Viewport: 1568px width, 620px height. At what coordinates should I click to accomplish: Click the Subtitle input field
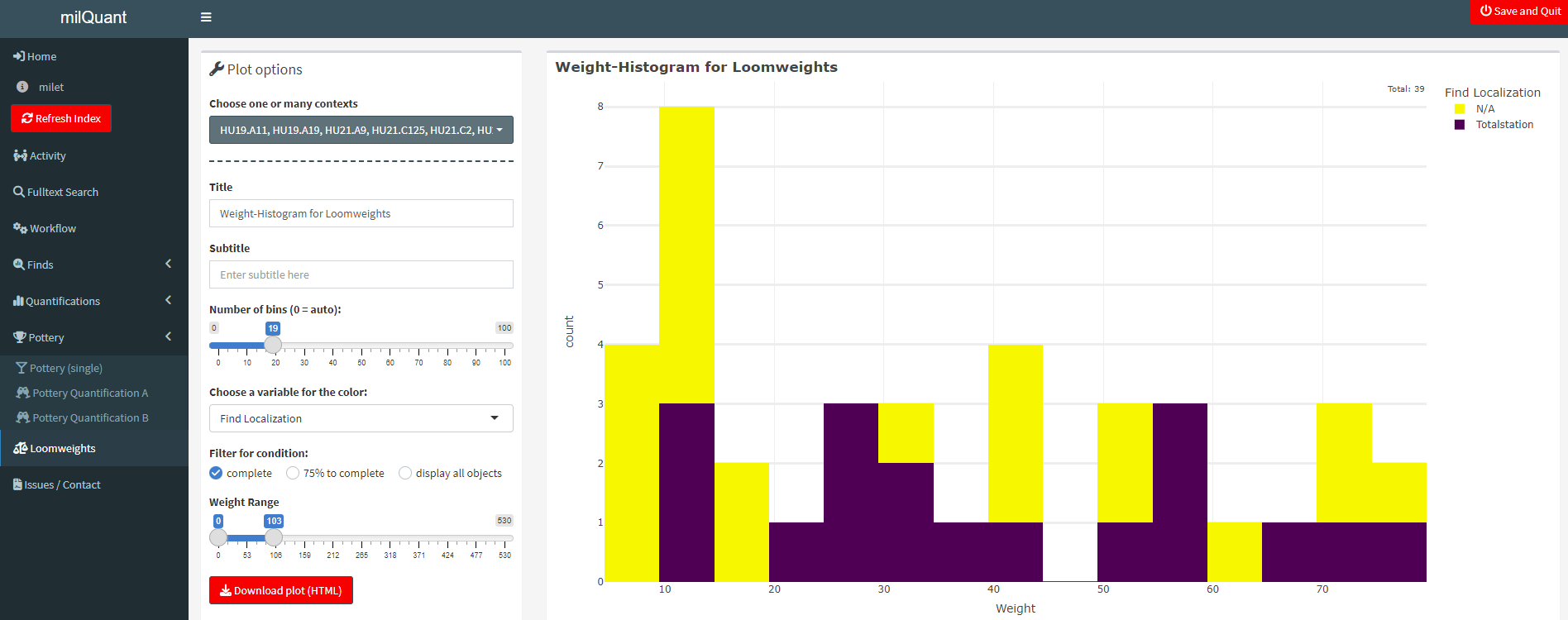pyautogui.click(x=361, y=274)
